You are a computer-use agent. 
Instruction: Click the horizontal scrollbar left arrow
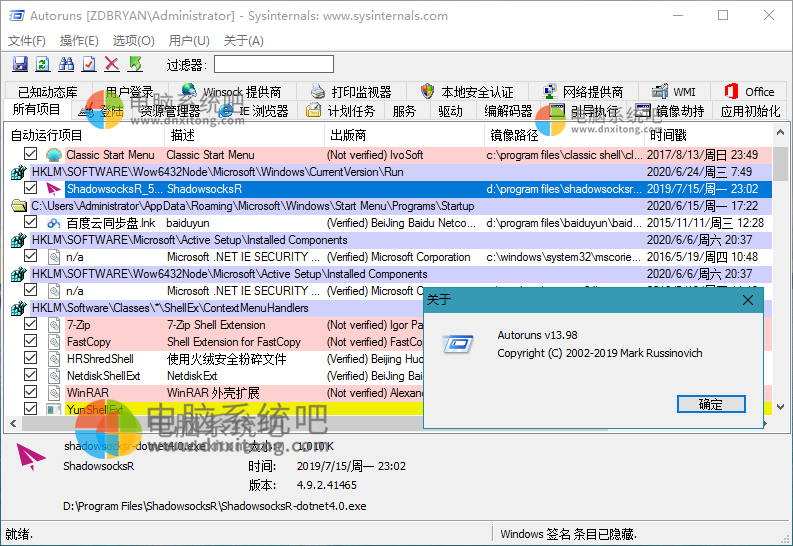click(x=14, y=424)
